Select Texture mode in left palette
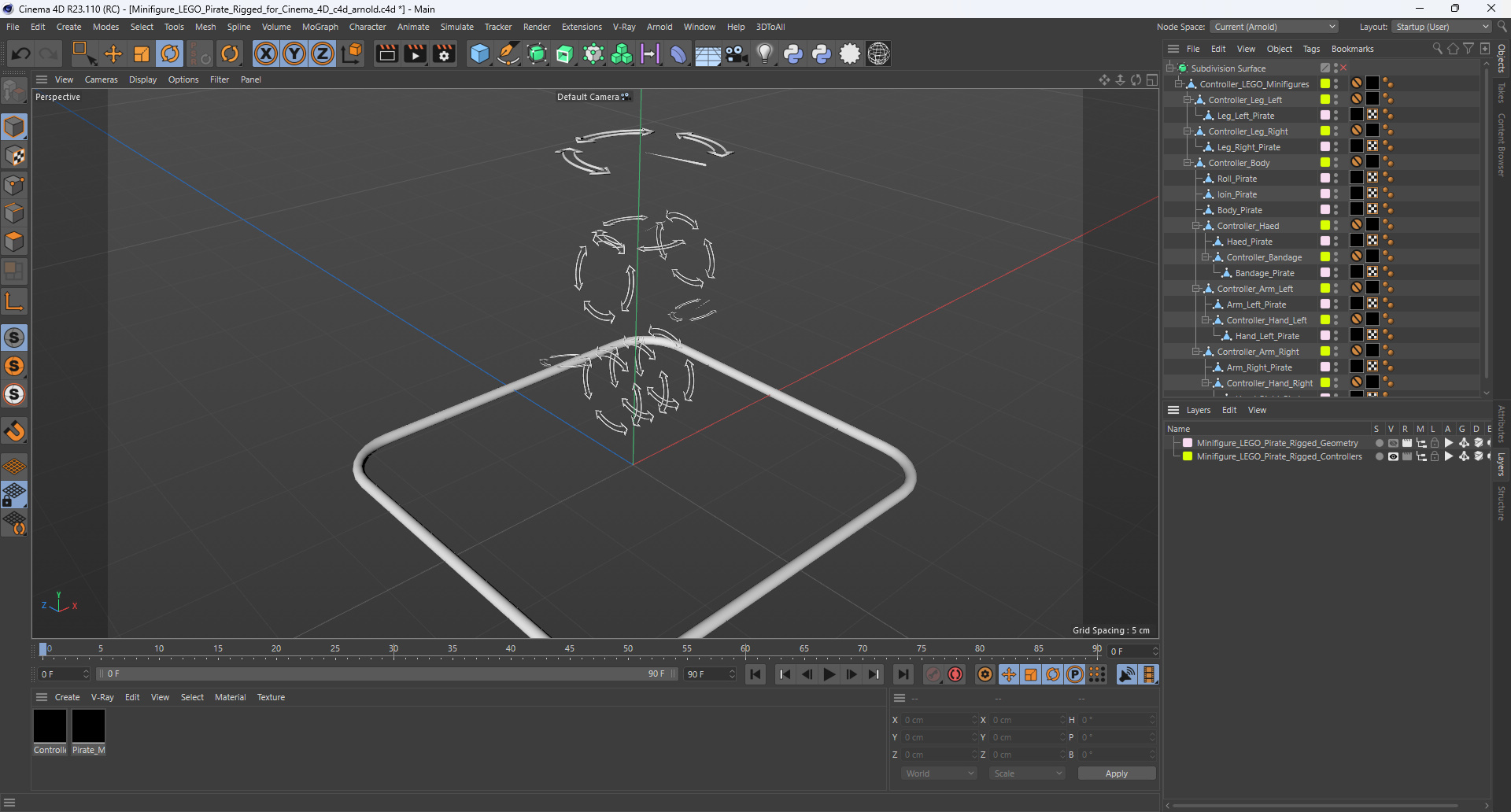 click(14, 156)
